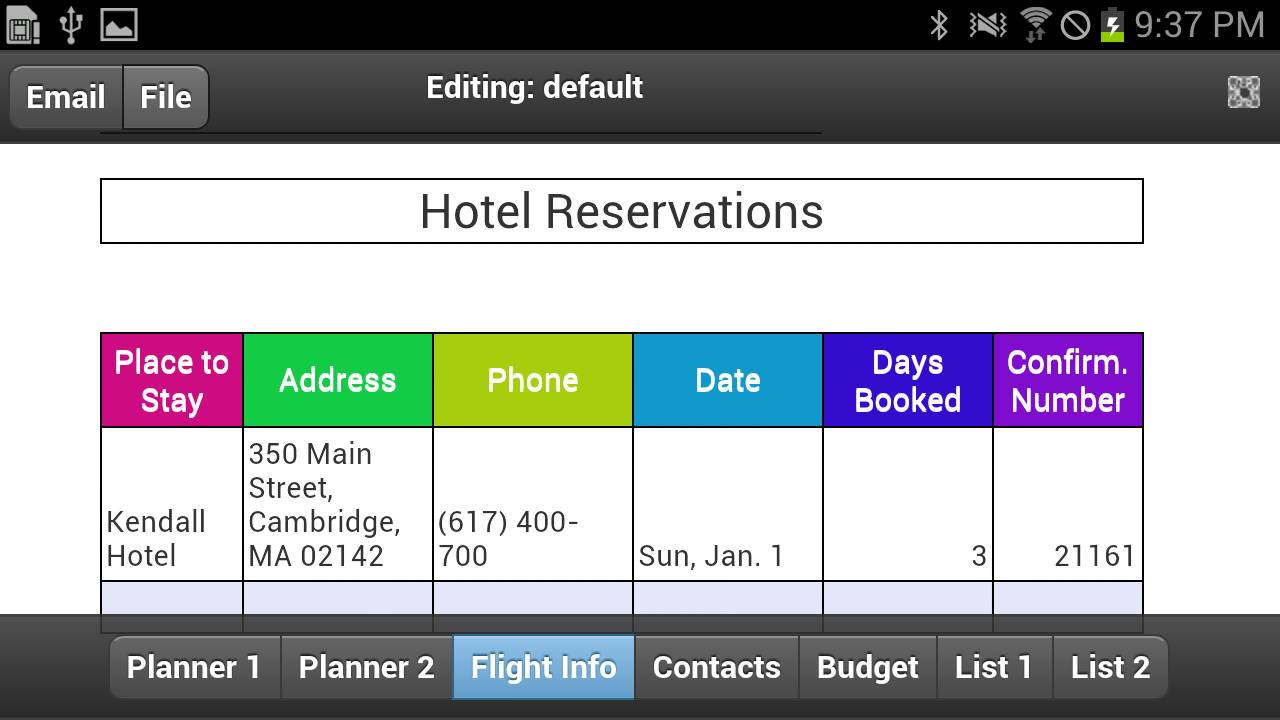Open the File button
The height and width of the screenshot is (720, 1280).
pos(166,97)
